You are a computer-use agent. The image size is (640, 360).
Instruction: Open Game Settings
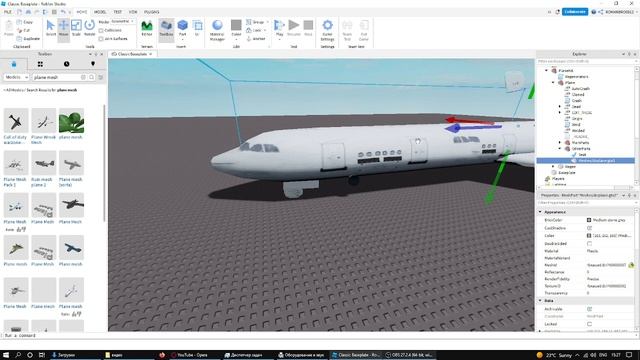pos(327,30)
